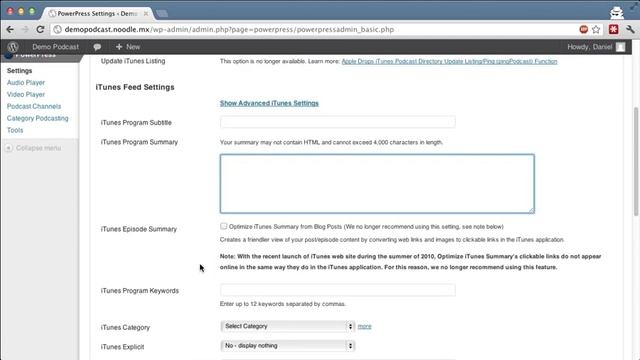
Task: Click the iTunes Episode Summary label
Action: pos(139,229)
